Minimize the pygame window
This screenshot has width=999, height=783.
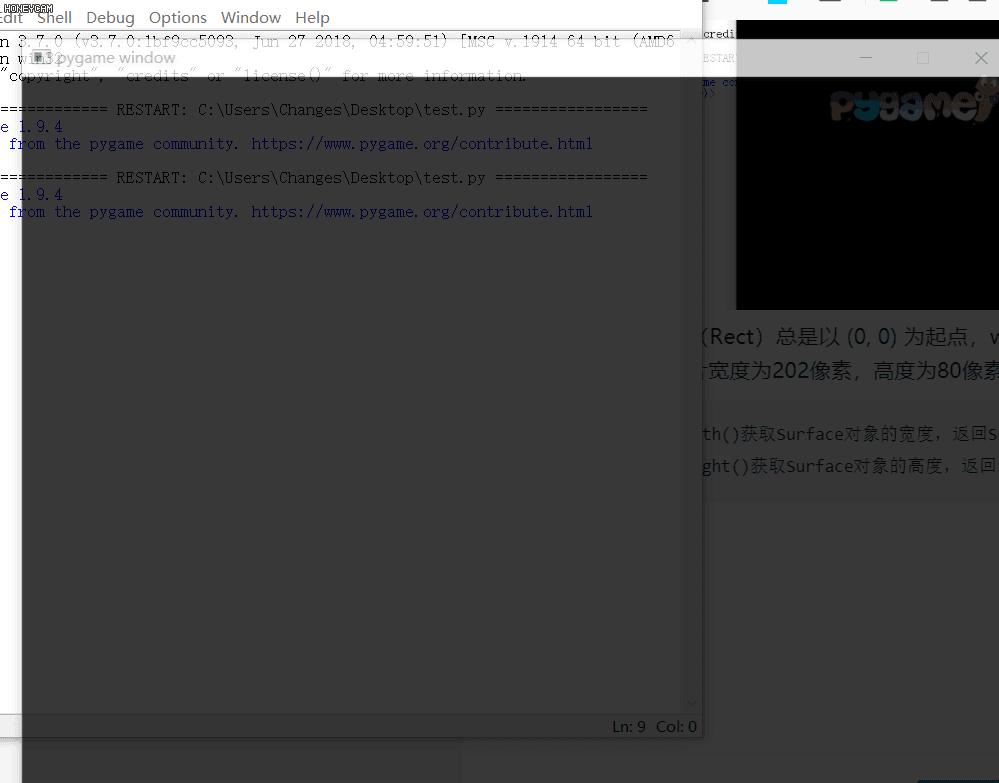click(x=865, y=58)
